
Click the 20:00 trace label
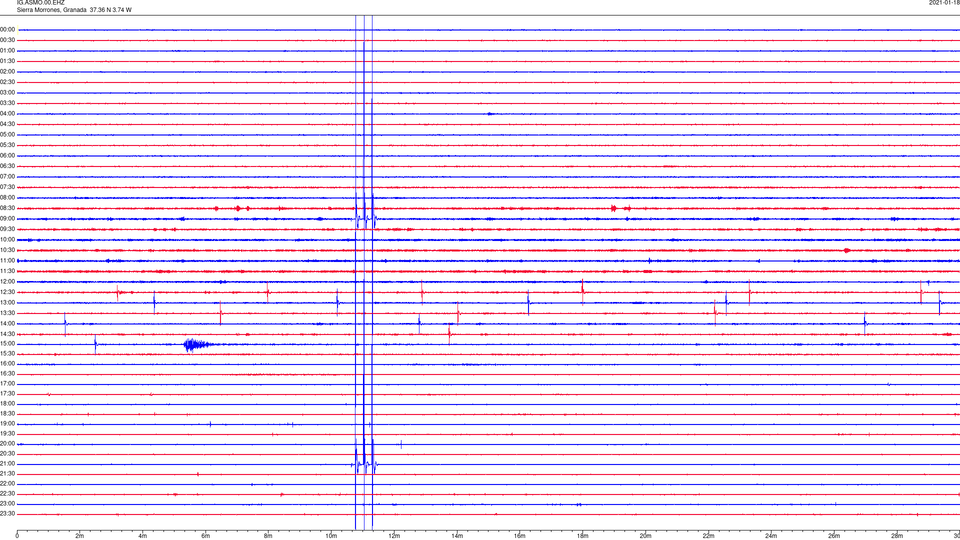[x=8, y=443]
